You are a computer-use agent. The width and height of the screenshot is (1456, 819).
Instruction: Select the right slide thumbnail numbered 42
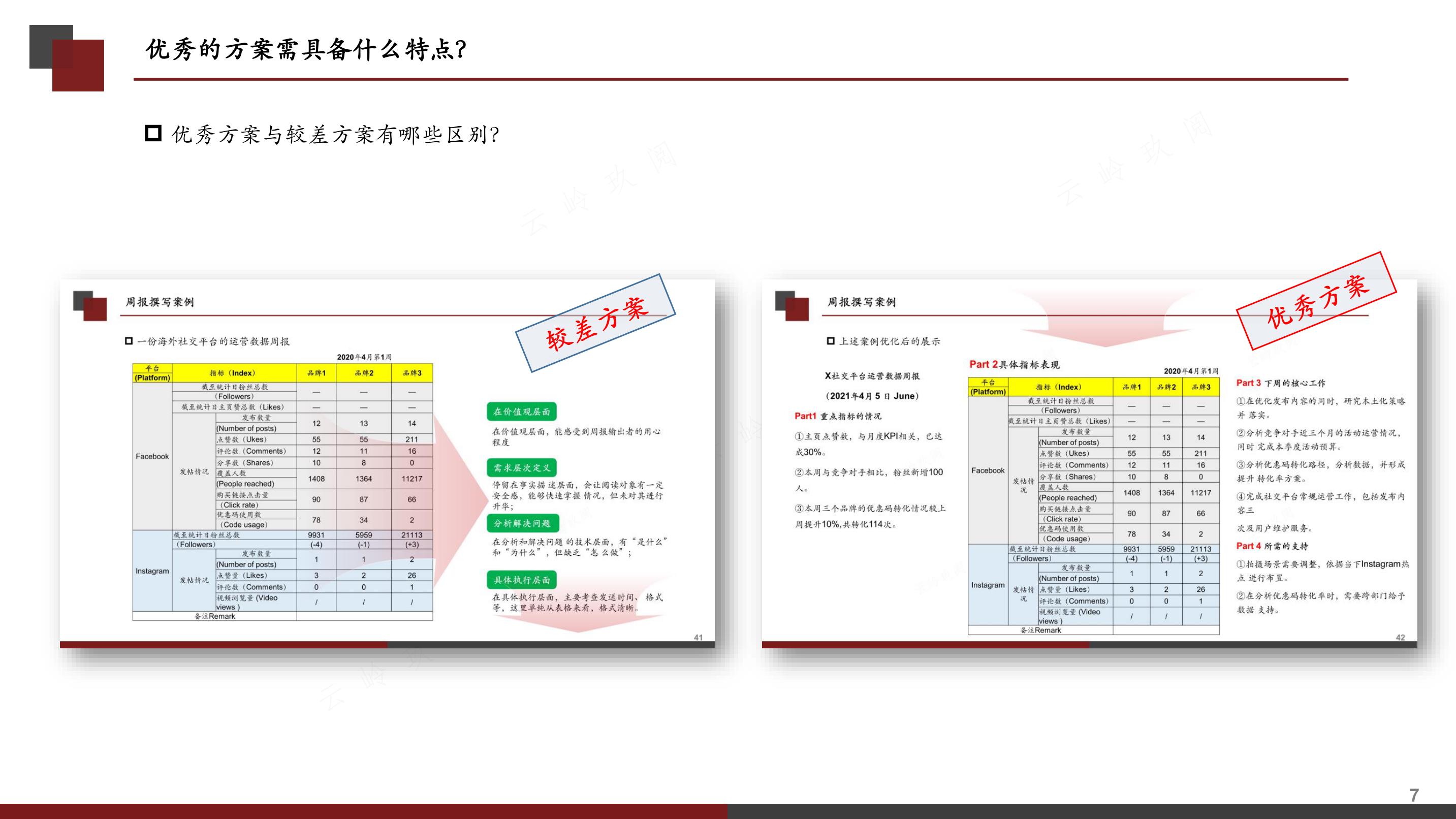[1089, 463]
